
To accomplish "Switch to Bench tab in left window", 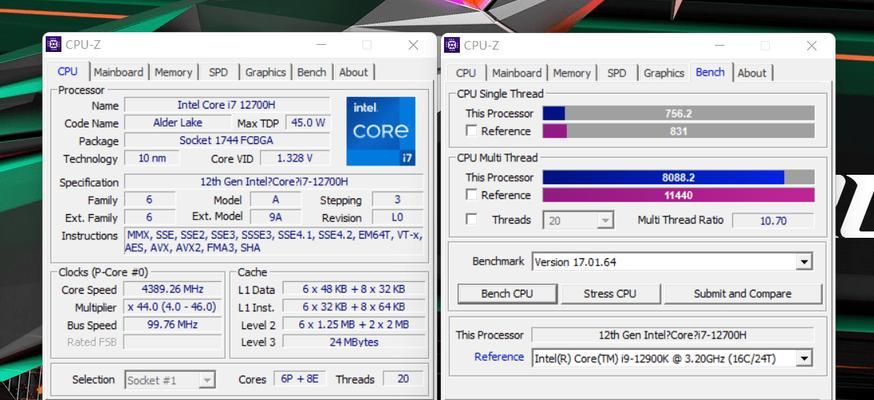I will click(x=312, y=72).
